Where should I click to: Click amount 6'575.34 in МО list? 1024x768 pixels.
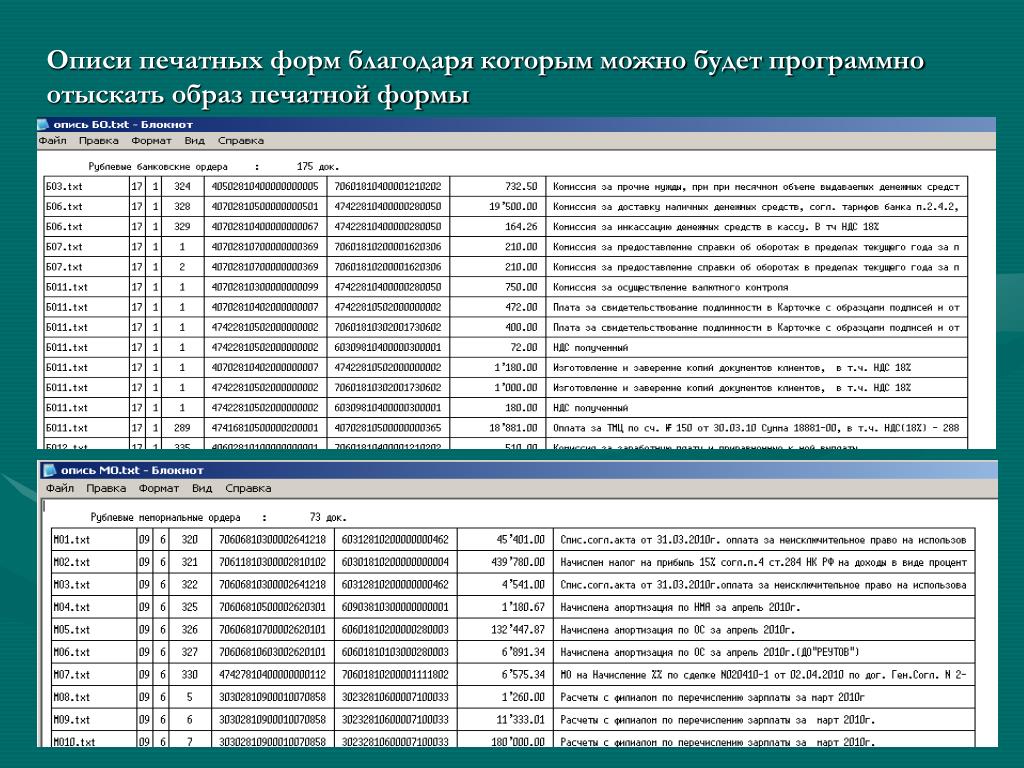pyautogui.click(x=523, y=675)
